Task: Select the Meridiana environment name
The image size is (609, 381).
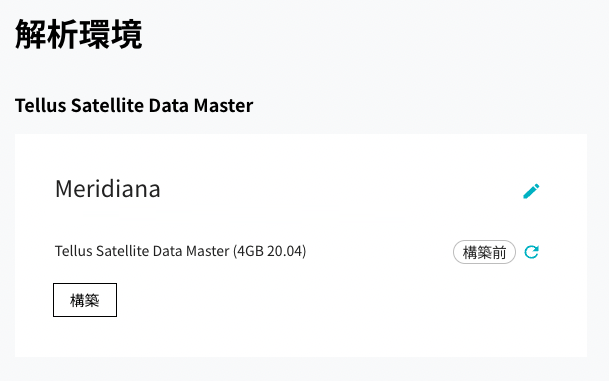Action: point(108,189)
